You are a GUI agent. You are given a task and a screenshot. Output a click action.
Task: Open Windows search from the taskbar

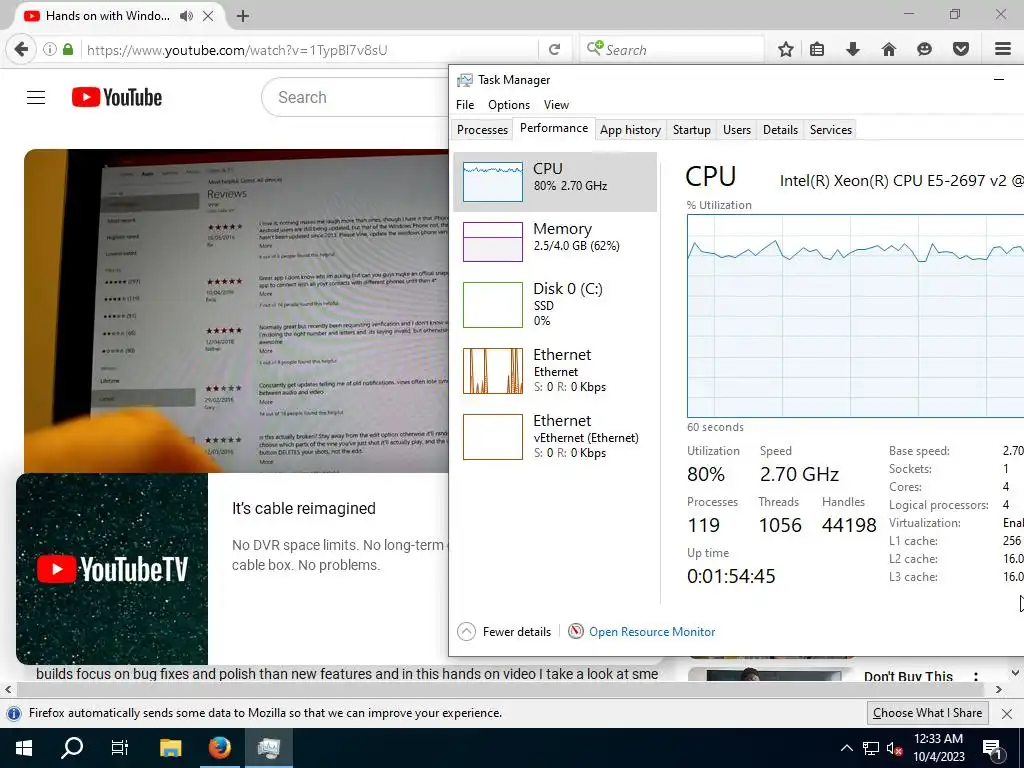click(x=72, y=748)
